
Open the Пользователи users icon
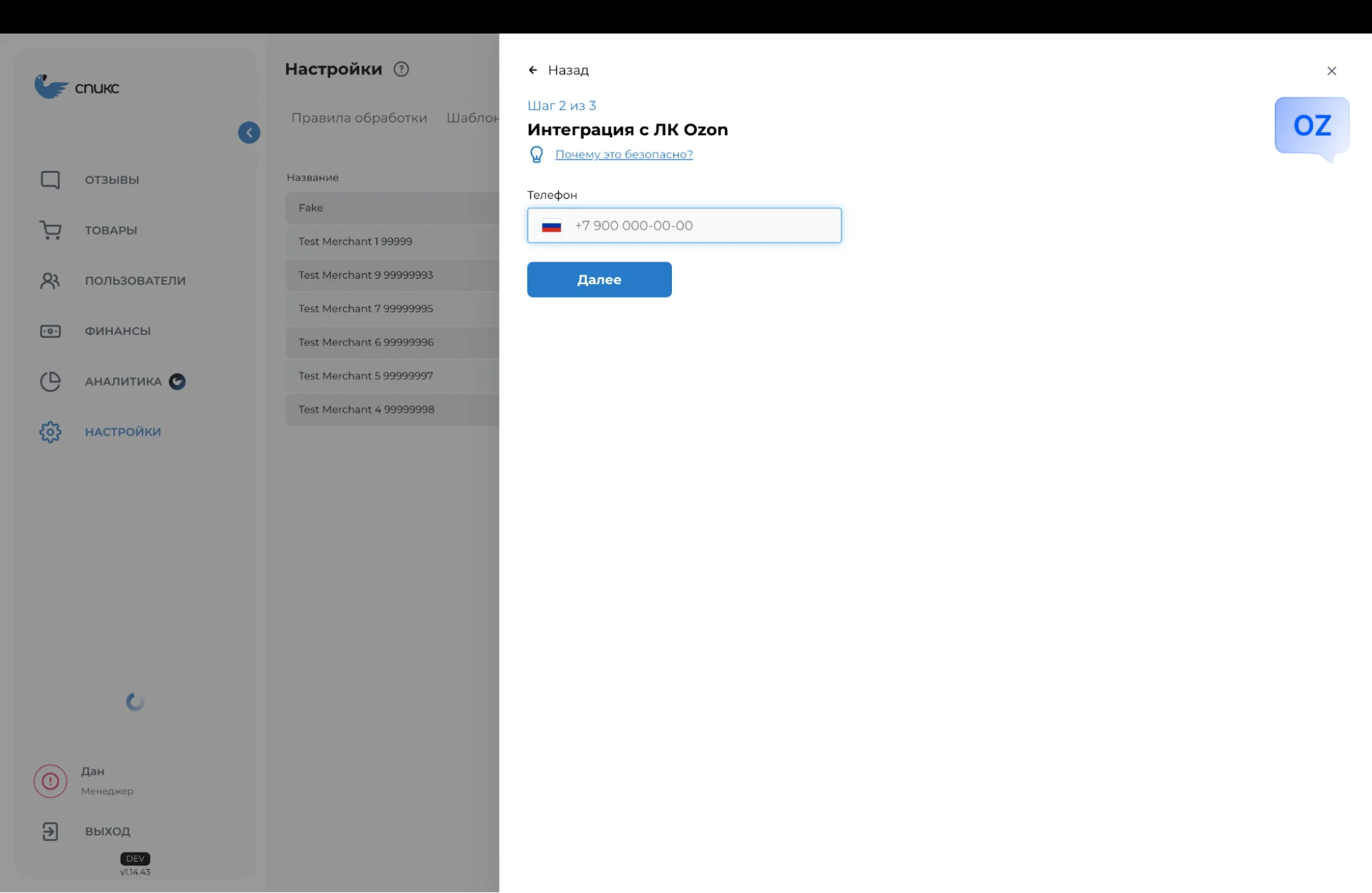50,280
